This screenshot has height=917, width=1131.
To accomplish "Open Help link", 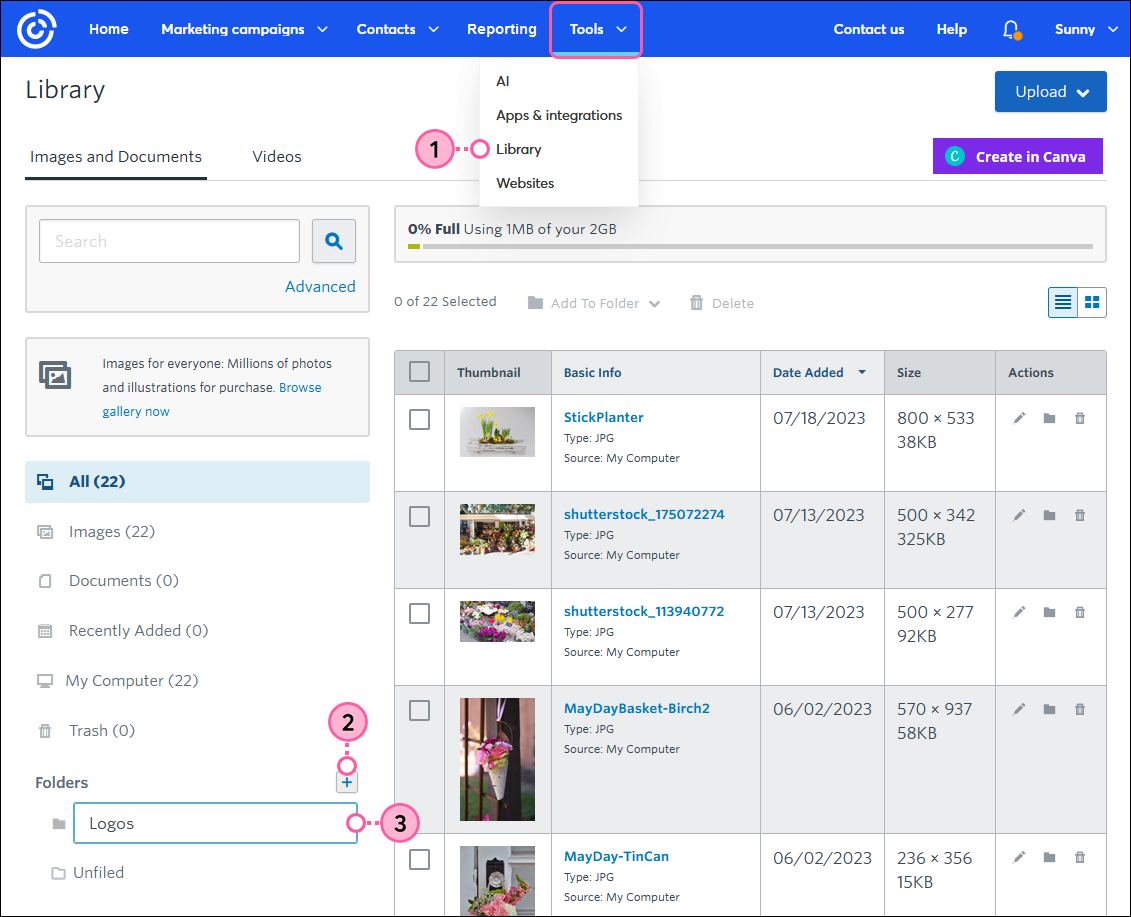I will (x=951, y=30).
